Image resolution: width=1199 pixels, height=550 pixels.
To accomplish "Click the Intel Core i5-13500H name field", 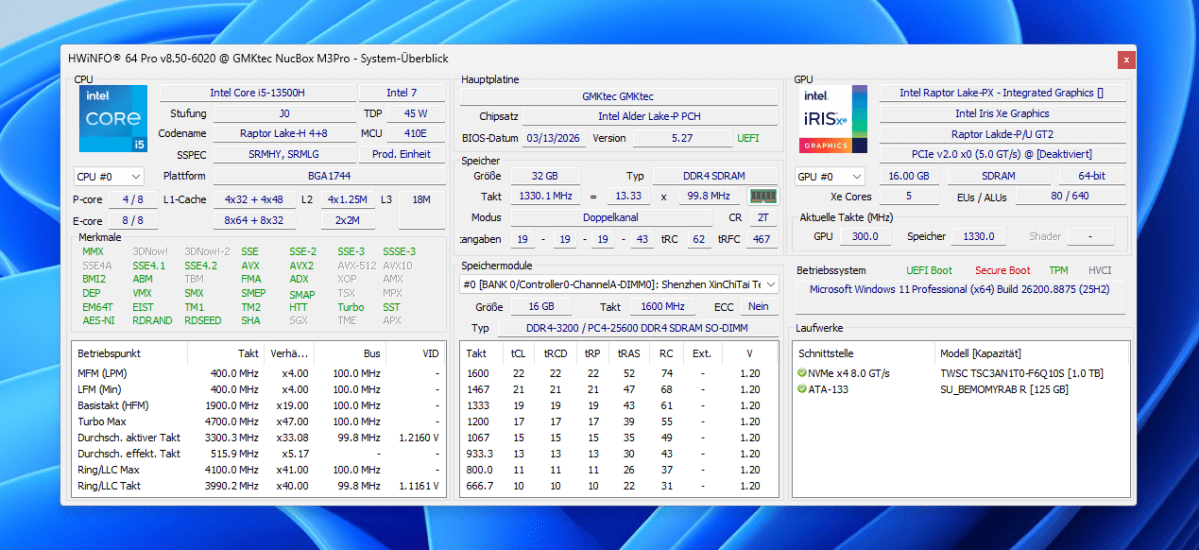I will point(257,93).
